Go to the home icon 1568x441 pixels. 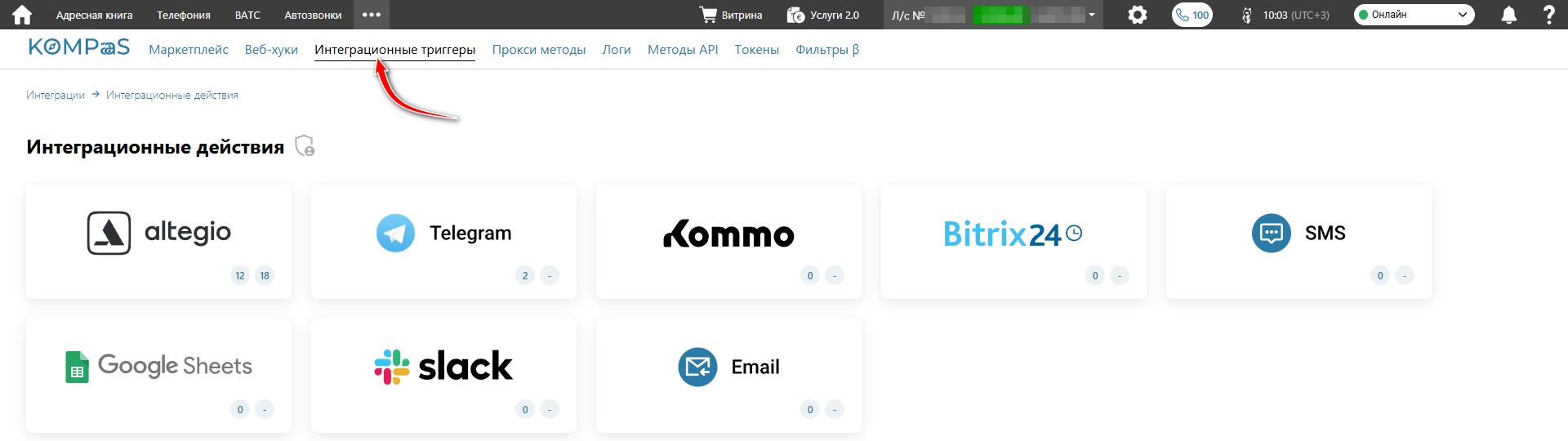22,15
